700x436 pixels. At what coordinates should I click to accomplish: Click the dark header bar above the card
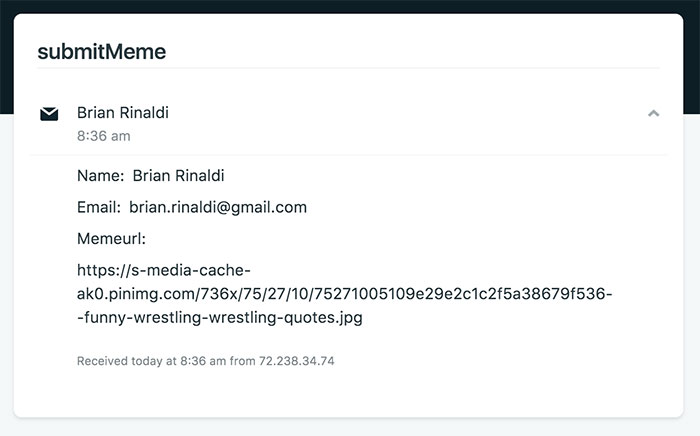point(350,6)
